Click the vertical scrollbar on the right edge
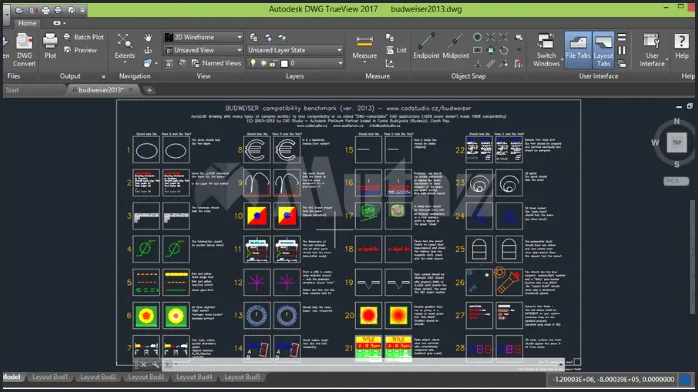This screenshot has width=698, height=392. pos(693,256)
